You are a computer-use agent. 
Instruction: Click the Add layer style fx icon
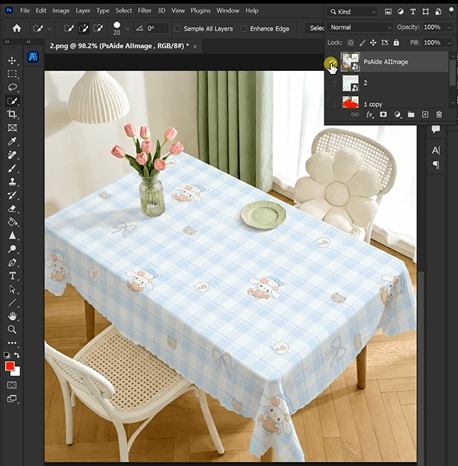(x=369, y=115)
